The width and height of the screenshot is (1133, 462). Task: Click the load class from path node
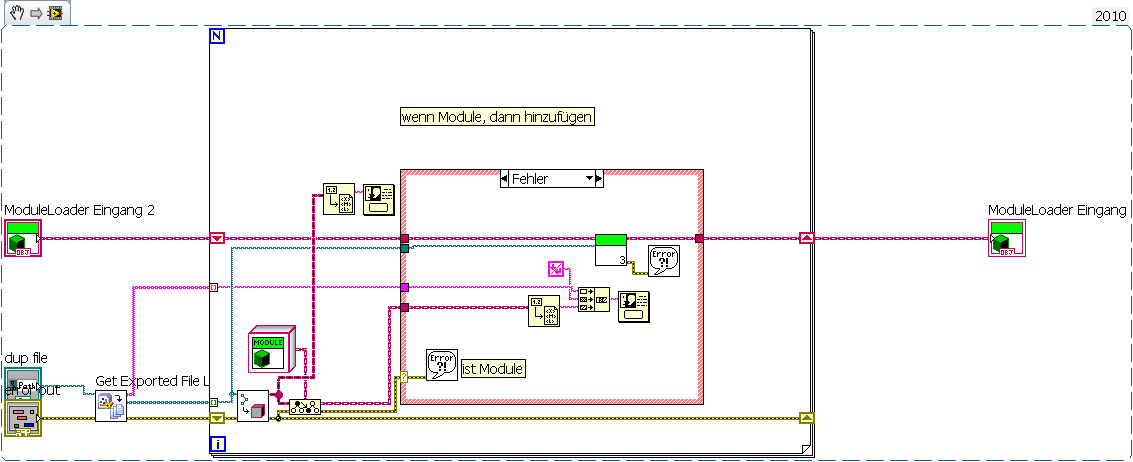pos(253,406)
